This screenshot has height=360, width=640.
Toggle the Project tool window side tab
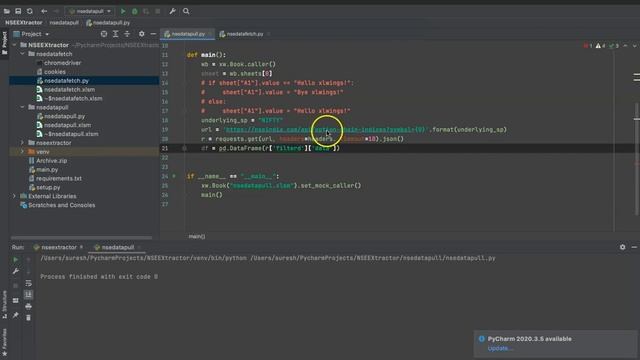[x=4, y=43]
